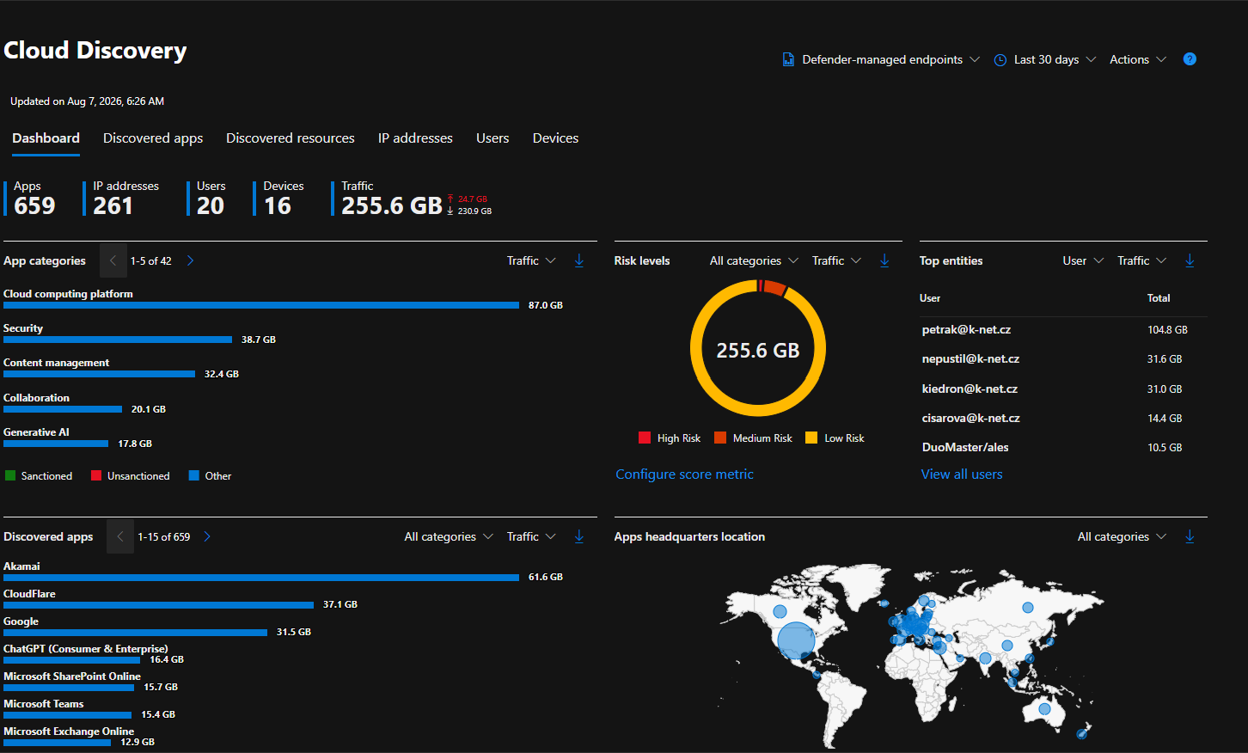Go to next page of Discovered apps
The height and width of the screenshot is (753, 1248).
click(x=207, y=537)
